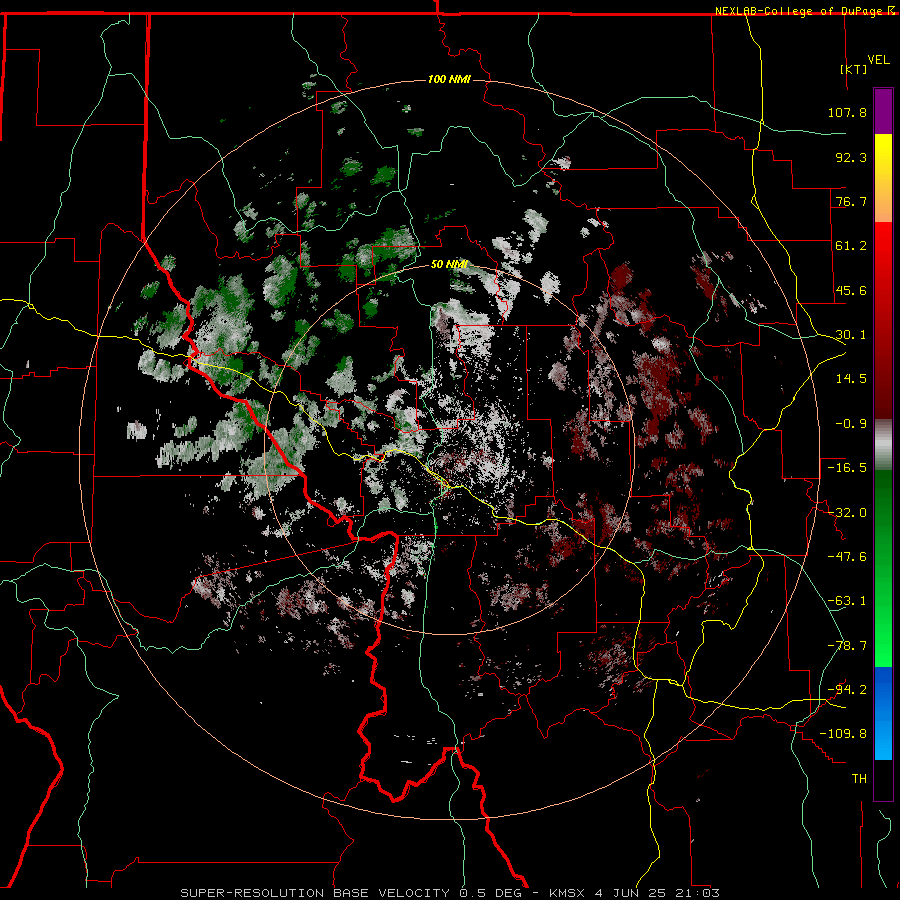Click the NEXLAB-College of DuPage label
The height and width of the screenshot is (900, 900).
click(800, 11)
